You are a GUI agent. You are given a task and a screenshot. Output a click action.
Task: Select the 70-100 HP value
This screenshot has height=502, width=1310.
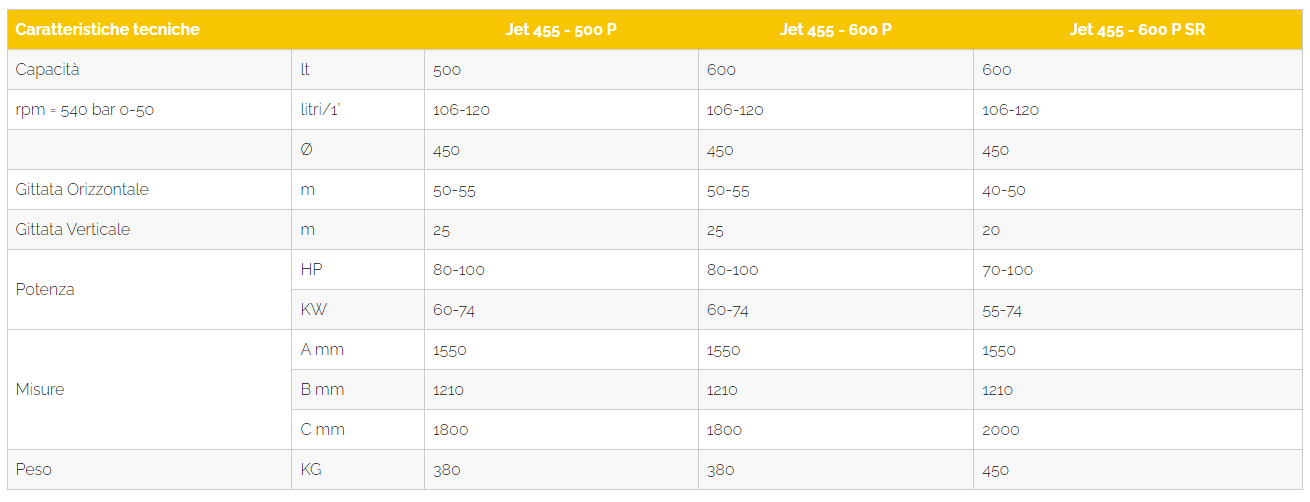point(1008,270)
